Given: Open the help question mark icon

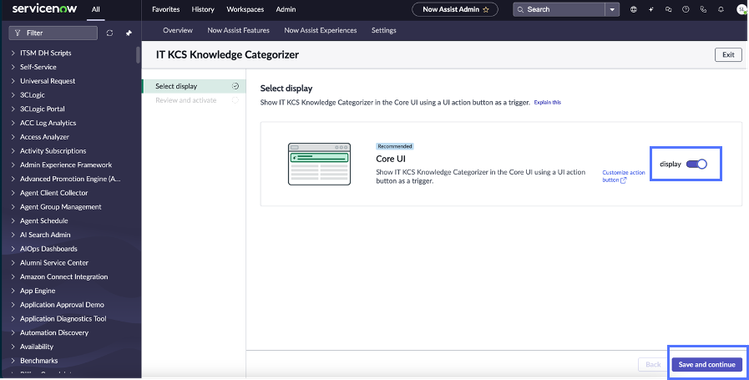Looking at the screenshot, I should tap(685, 10).
